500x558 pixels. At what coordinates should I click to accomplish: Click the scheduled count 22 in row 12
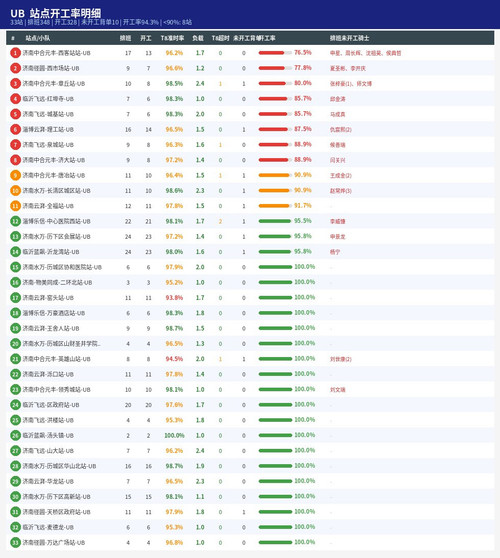tap(128, 221)
